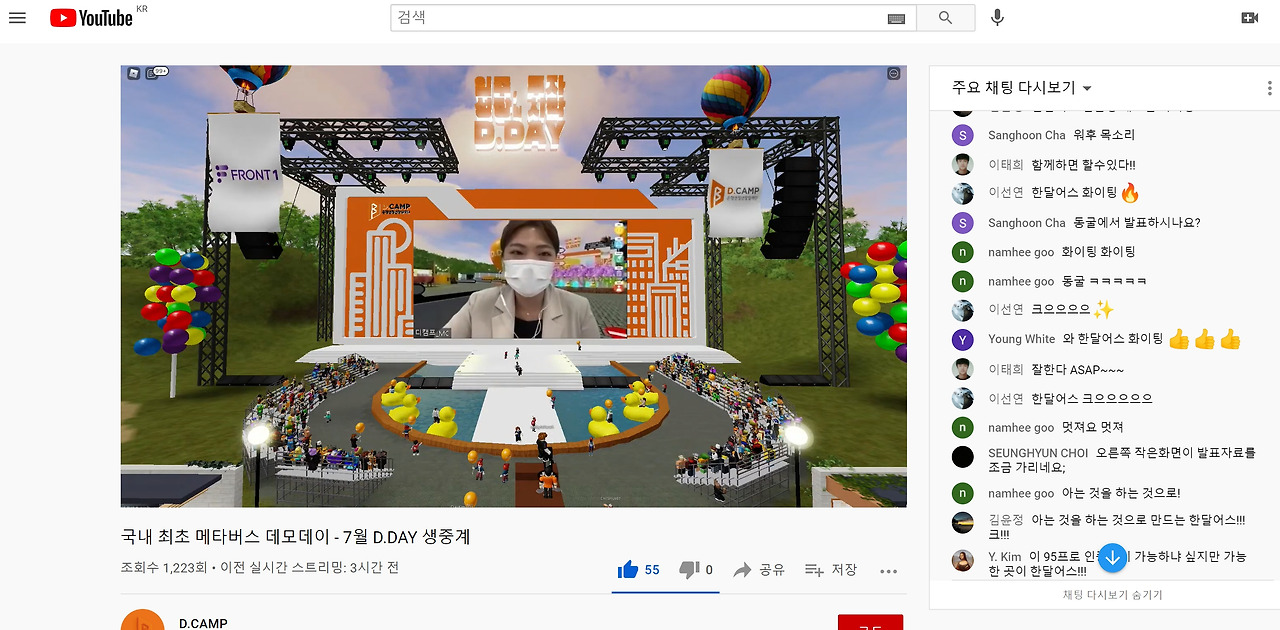The width and height of the screenshot is (1280, 630).
Task: Click SEUNGHYUN CHOI black avatar
Action: tap(963, 457)
